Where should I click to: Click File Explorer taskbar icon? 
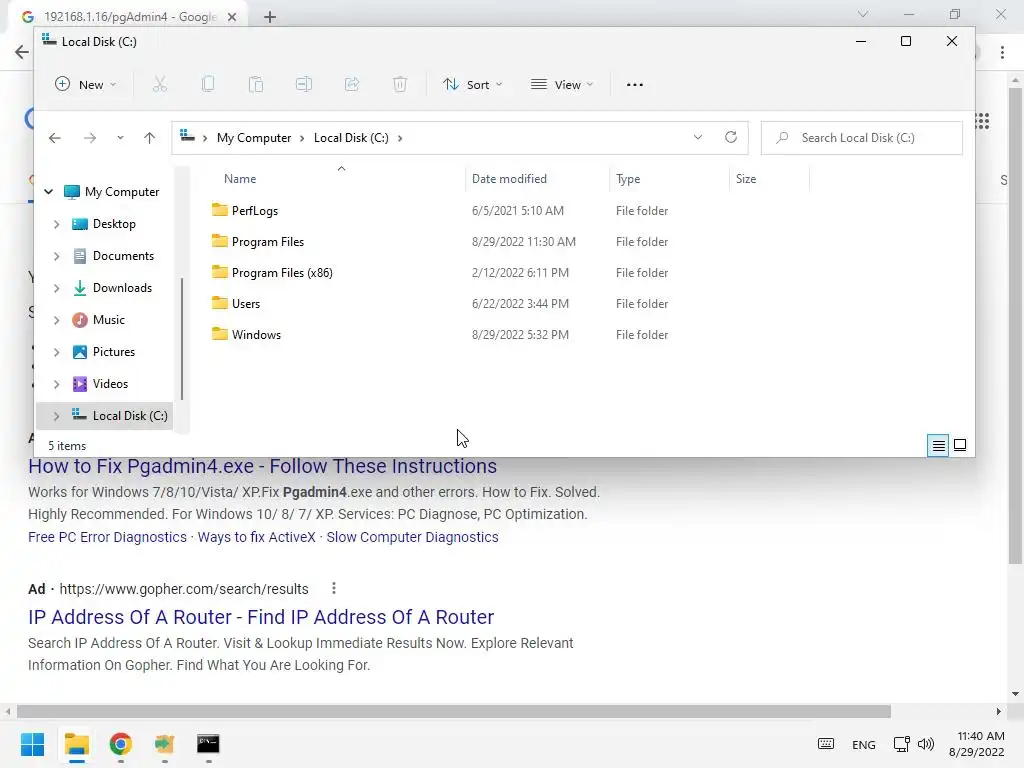coord(76,744)
